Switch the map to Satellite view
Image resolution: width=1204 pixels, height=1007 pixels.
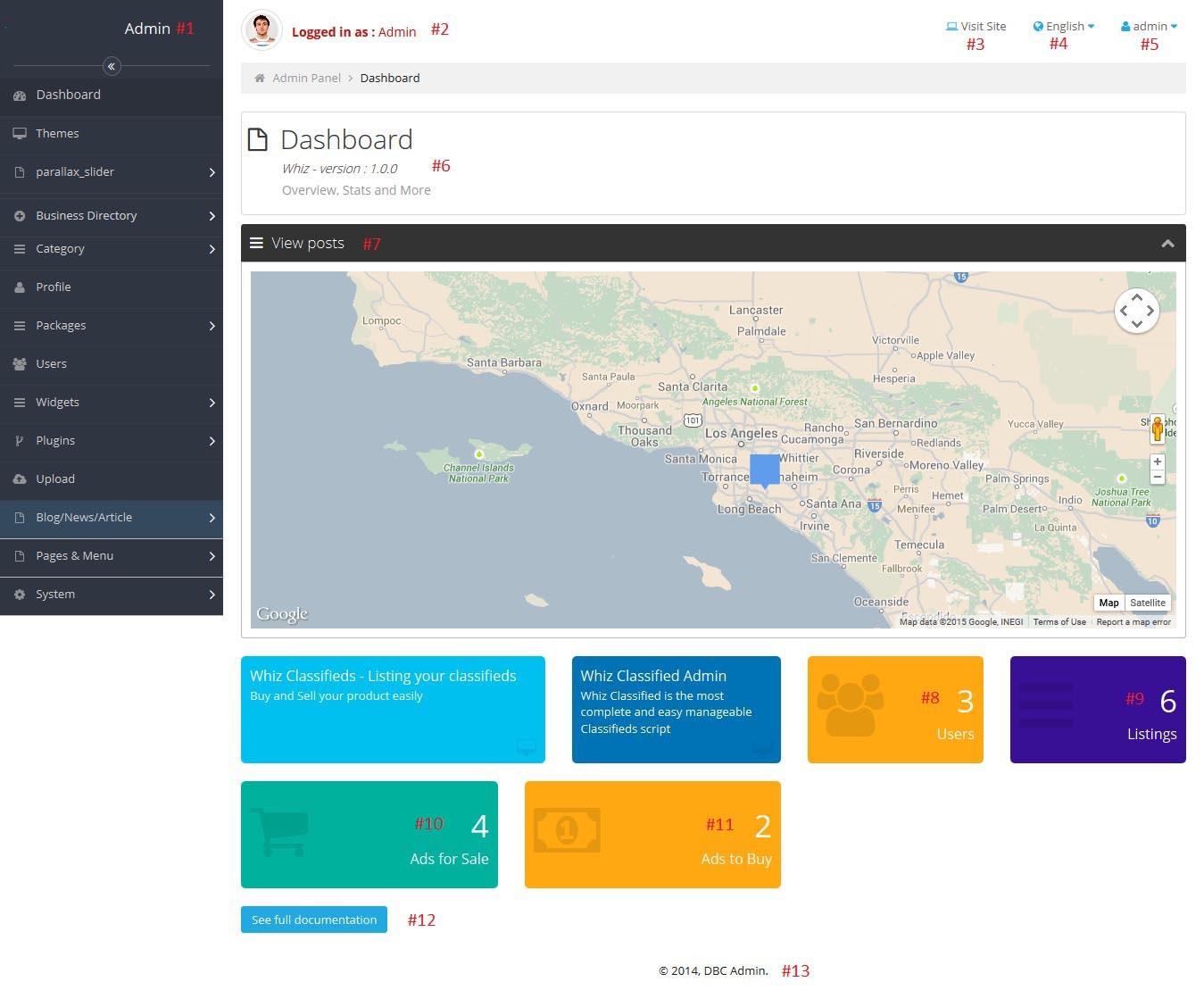[x=1148, y=603]
